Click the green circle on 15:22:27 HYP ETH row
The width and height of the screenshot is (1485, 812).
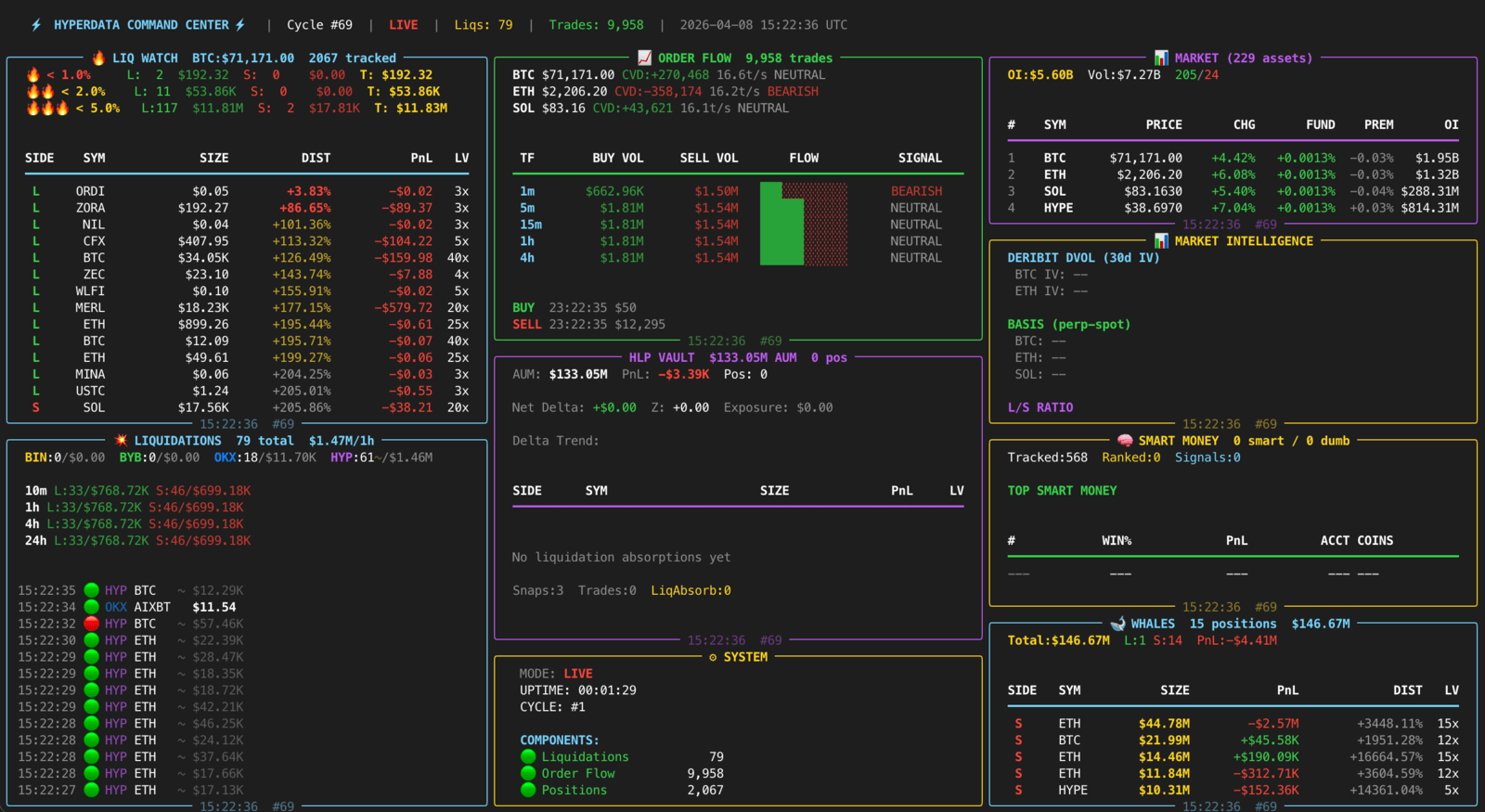click(x=92, y=790)
